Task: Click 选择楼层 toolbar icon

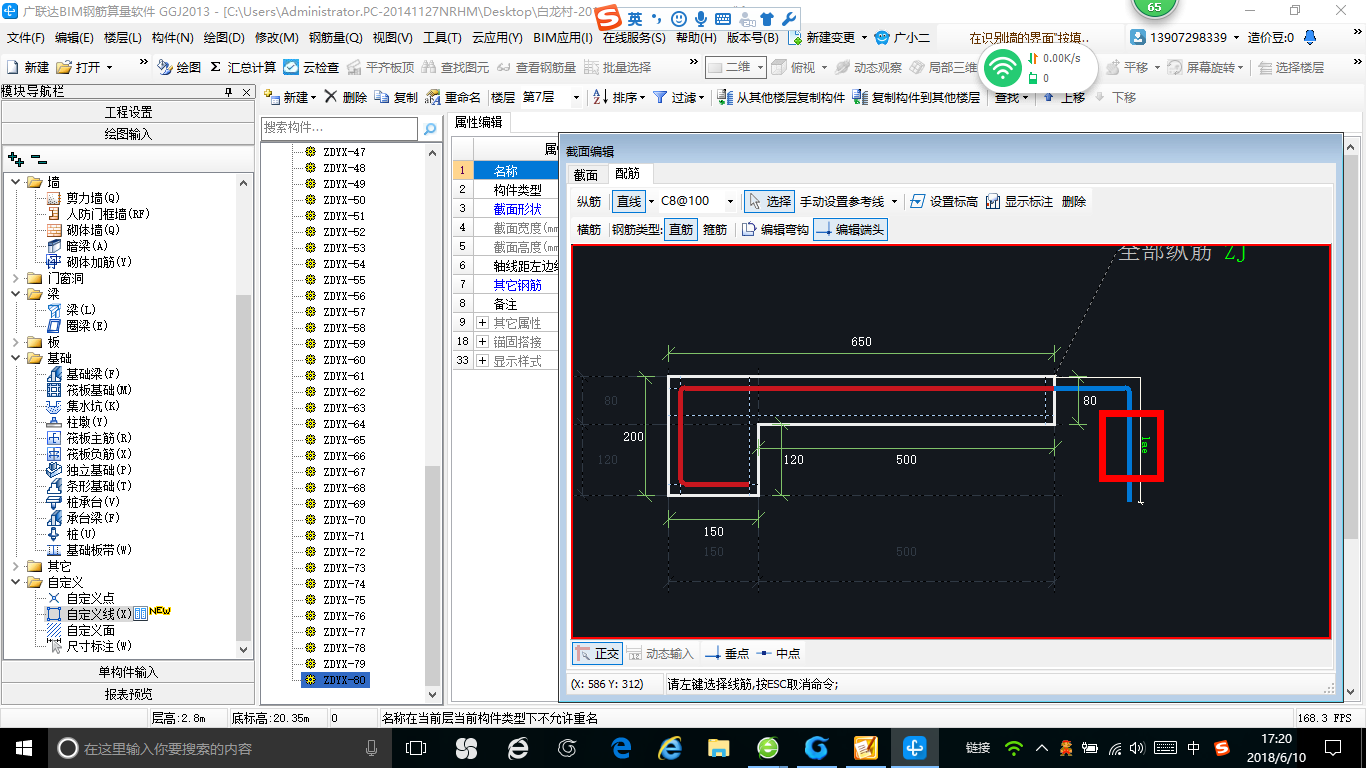Action: point(1266,68)
